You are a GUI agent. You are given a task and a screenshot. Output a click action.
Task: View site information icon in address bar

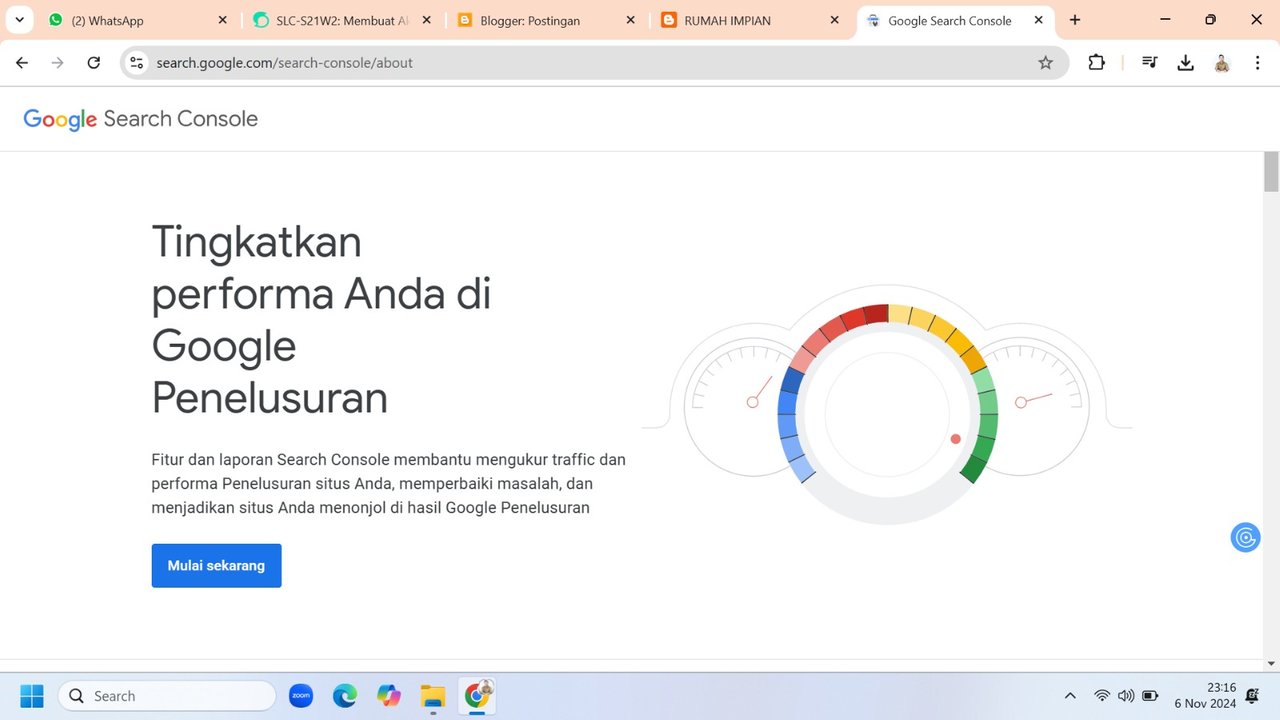click(138, 63)
